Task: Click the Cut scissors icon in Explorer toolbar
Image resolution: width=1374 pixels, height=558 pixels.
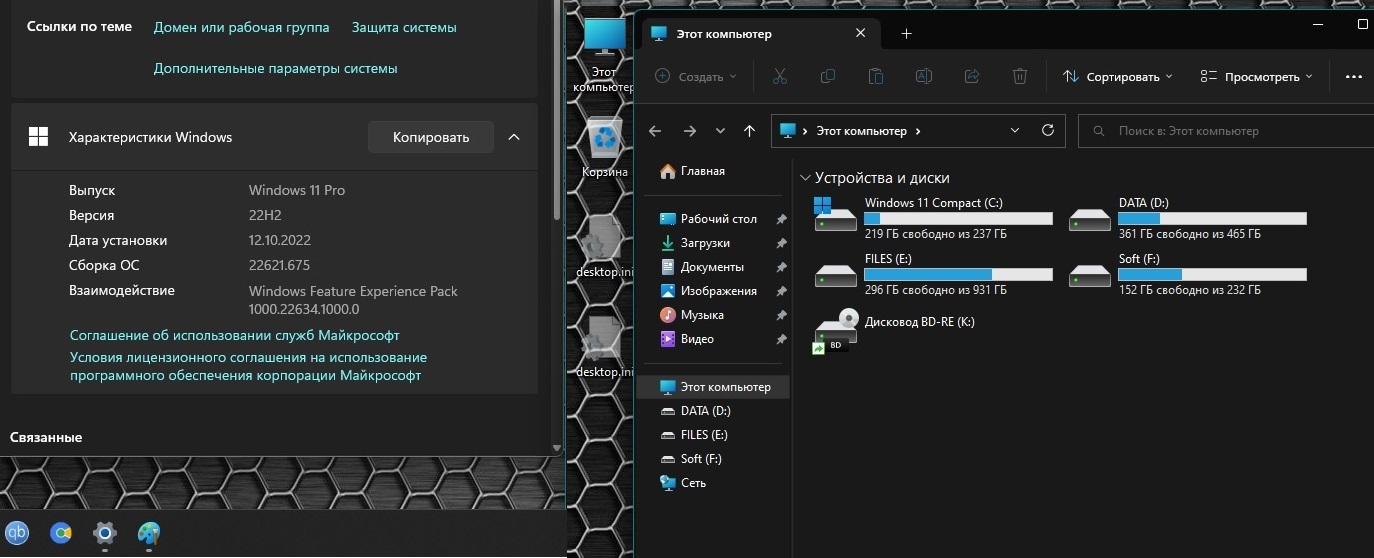Action: point(780,76)
